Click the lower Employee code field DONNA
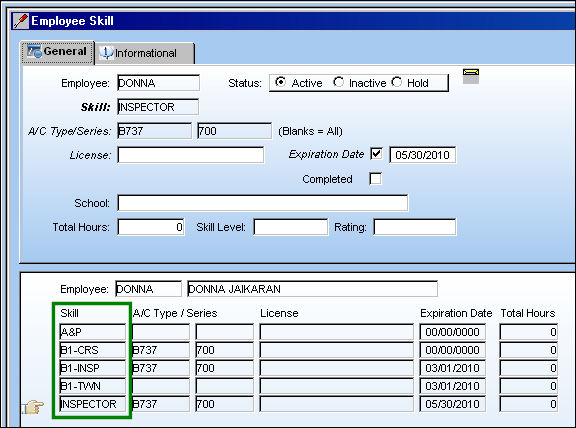This screenshot has width=576, height=428. pos(148,289)
